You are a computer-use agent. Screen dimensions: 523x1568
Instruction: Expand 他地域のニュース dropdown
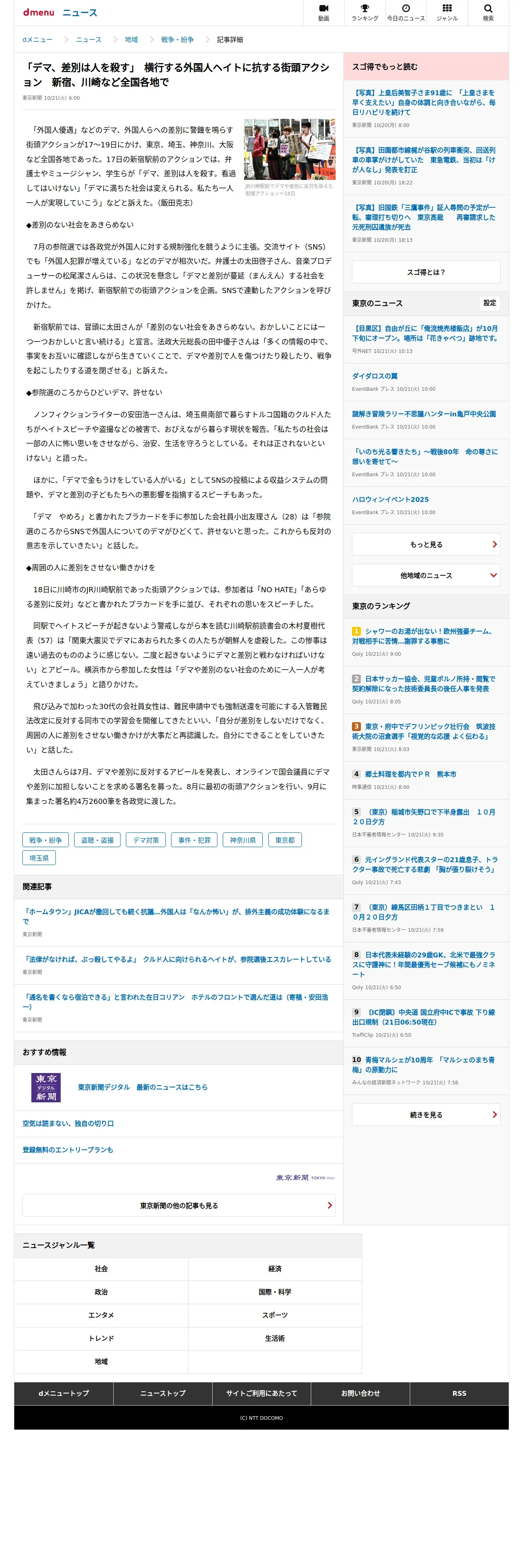tap(426, 575)
